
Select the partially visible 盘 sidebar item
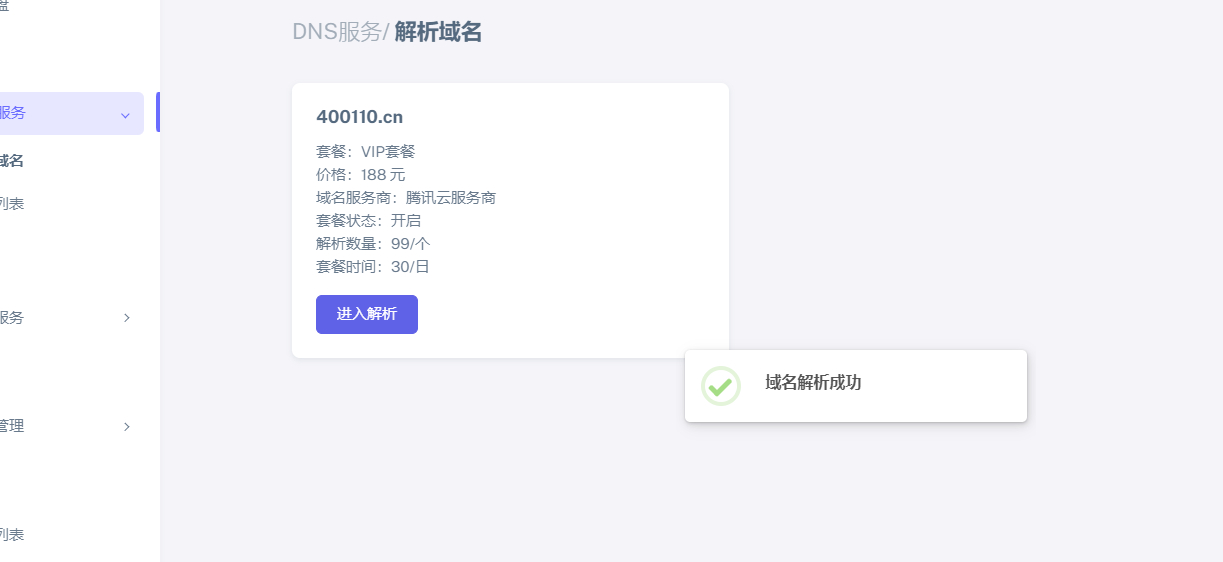(x=4, y=5)
